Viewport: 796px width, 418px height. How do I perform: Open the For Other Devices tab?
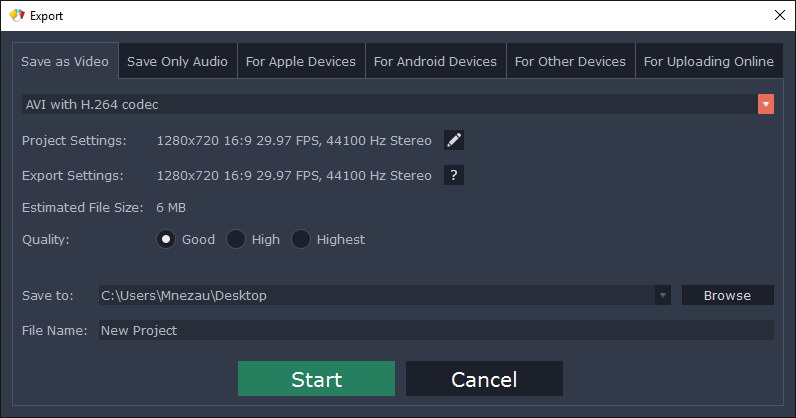click(x=571, y=61)
